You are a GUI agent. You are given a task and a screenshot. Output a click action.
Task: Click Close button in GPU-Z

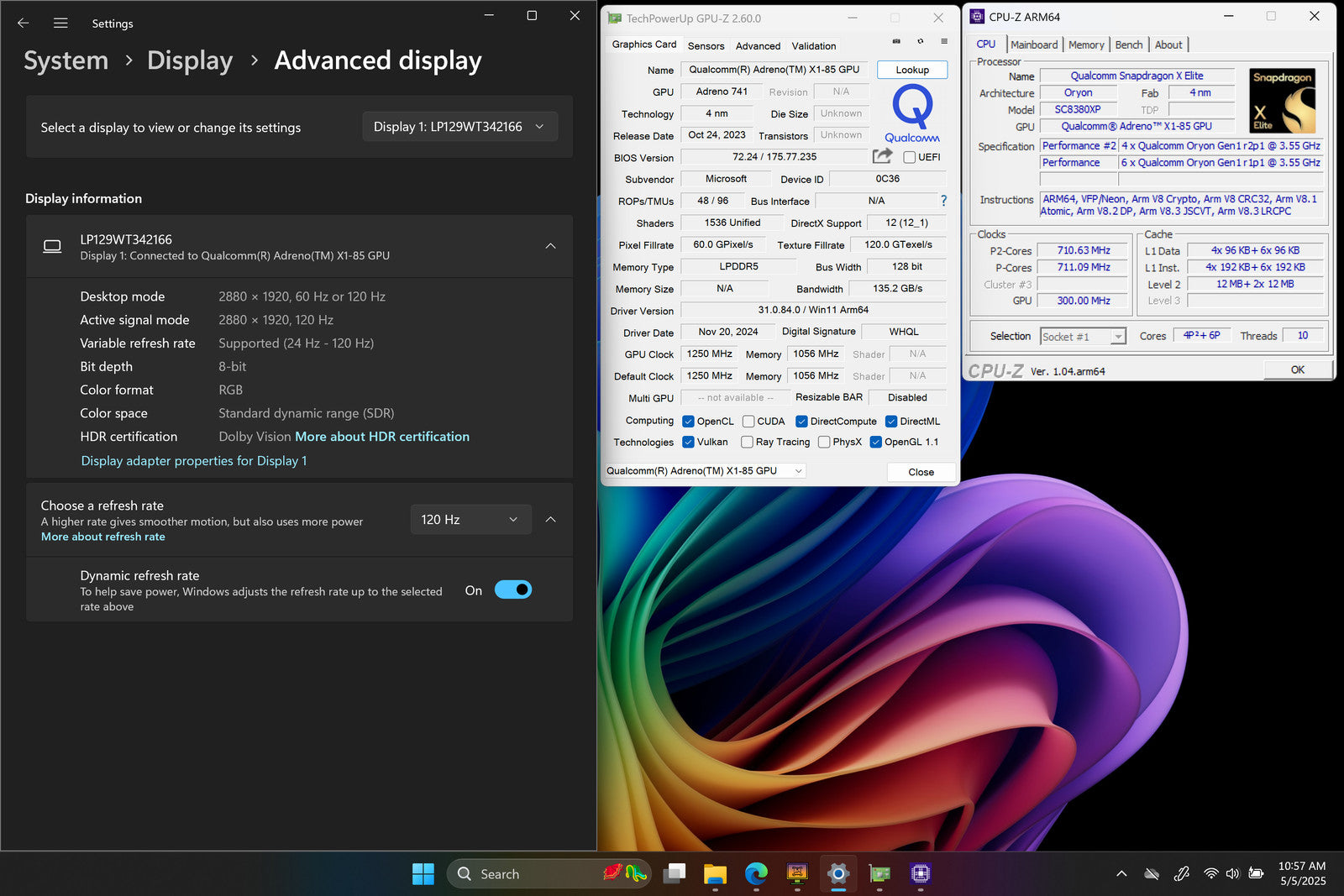[921, 472]
